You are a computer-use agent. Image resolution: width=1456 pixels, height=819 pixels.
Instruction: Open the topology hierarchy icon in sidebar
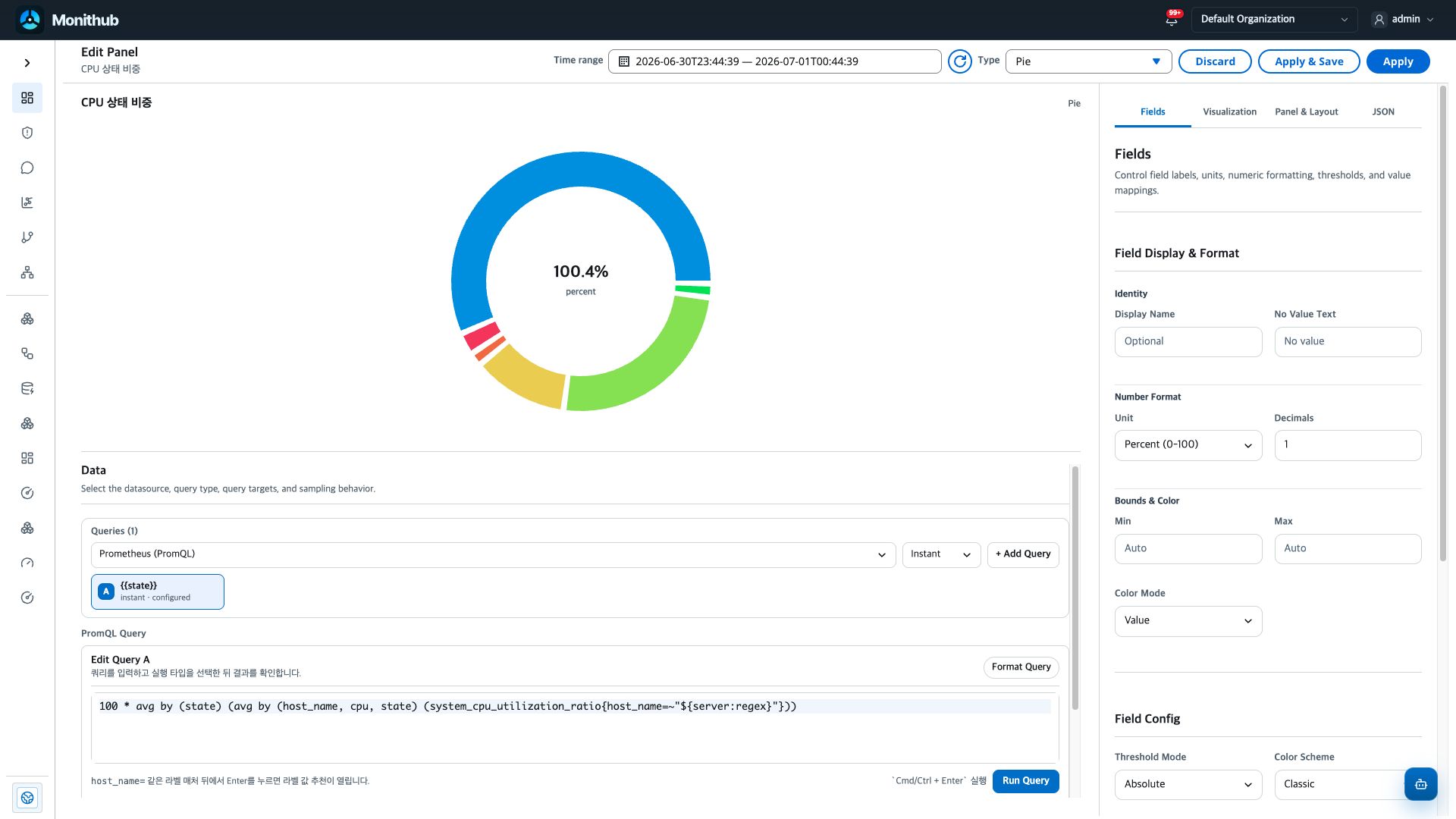pos(27,272)
